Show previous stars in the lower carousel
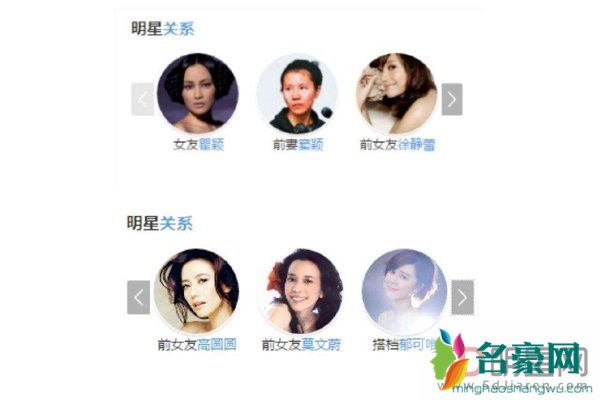The image size is (600, 400). (x=139, y=297)
